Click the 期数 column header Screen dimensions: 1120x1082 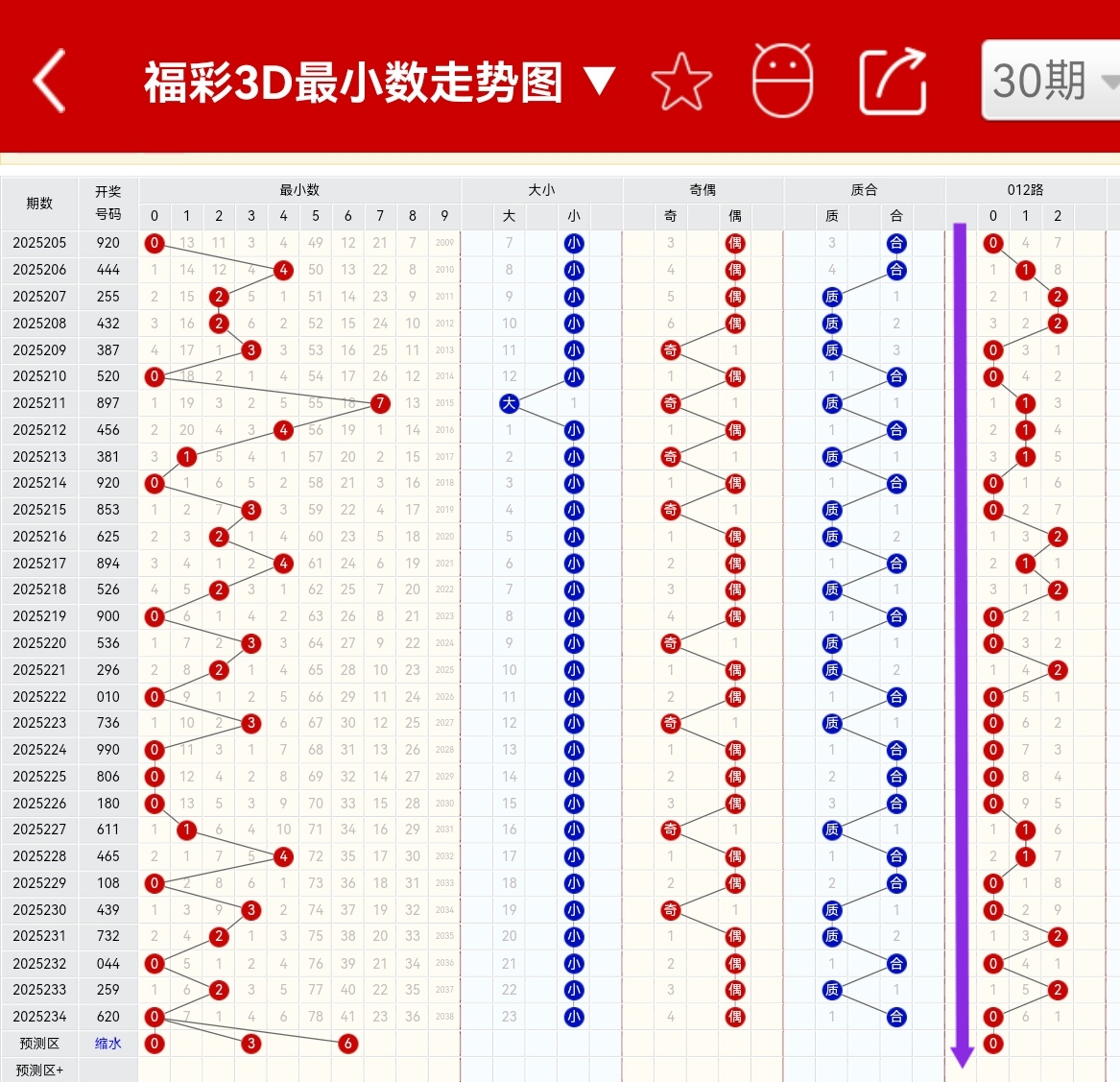coord(39,203)
